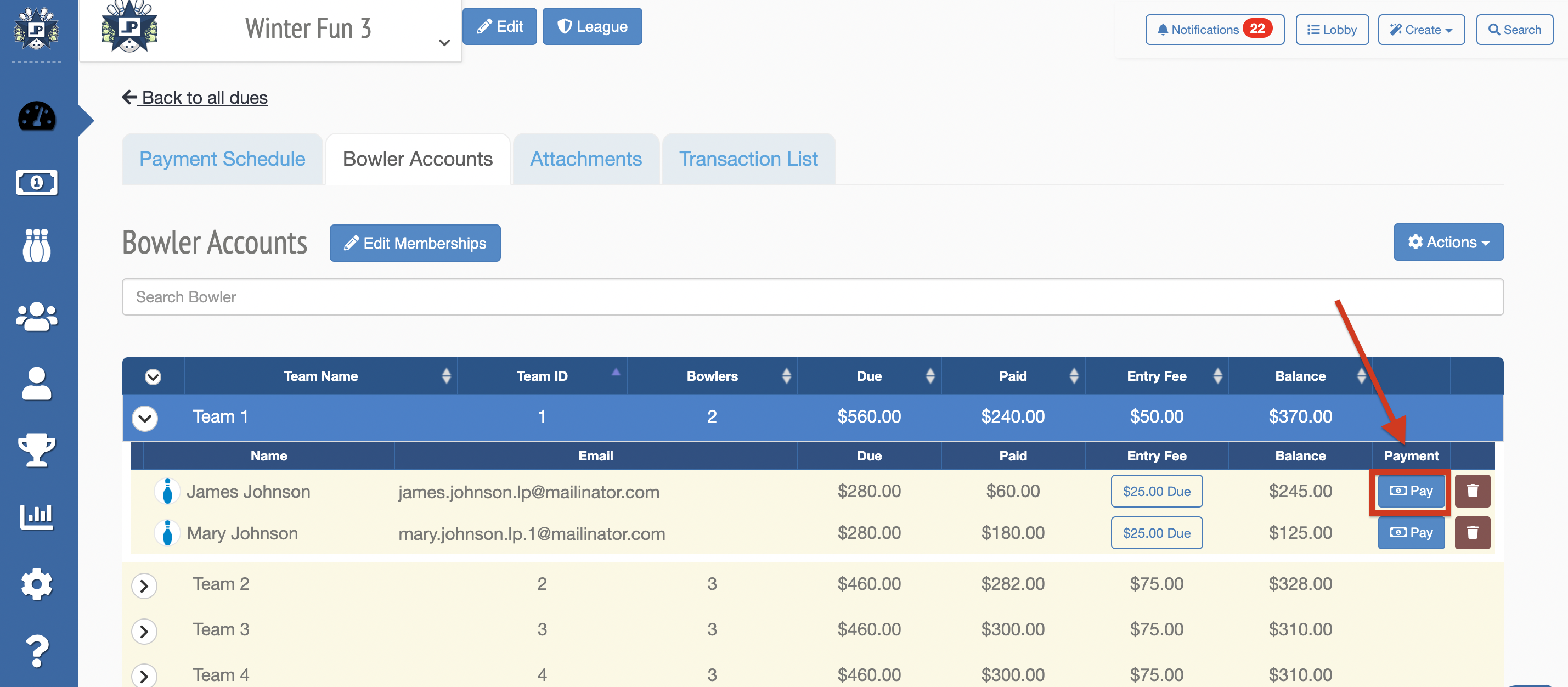1568x687 pixels.
Task: Open the bowling pins sidebar icon
Action: click(37, 245)
